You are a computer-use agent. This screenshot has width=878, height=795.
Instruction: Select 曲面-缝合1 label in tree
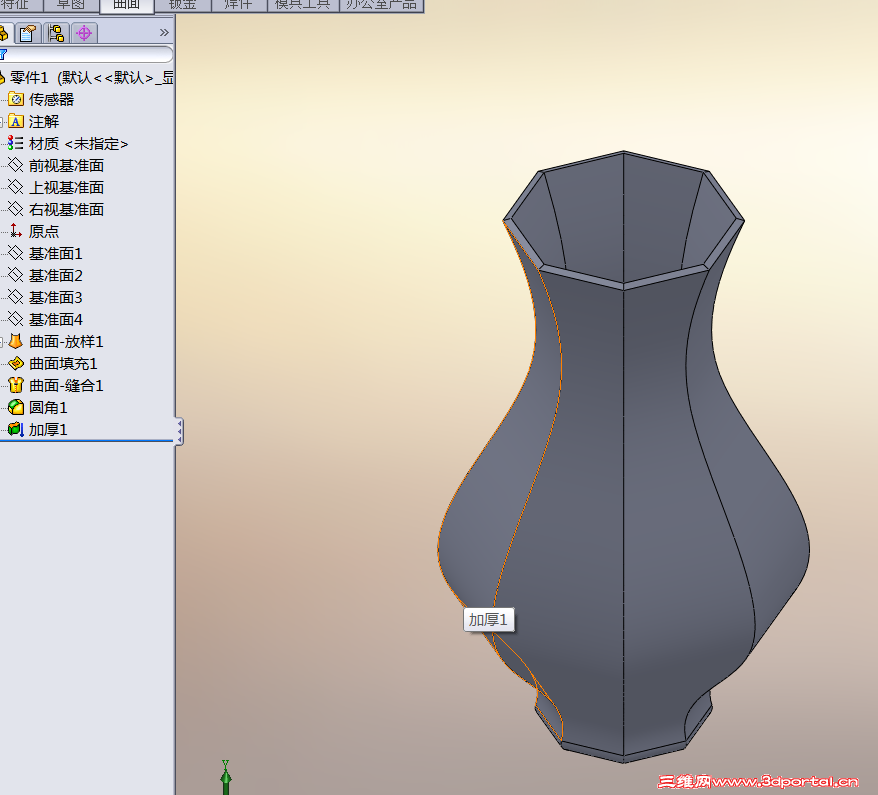pyautogui.click(x=66, y=386)
